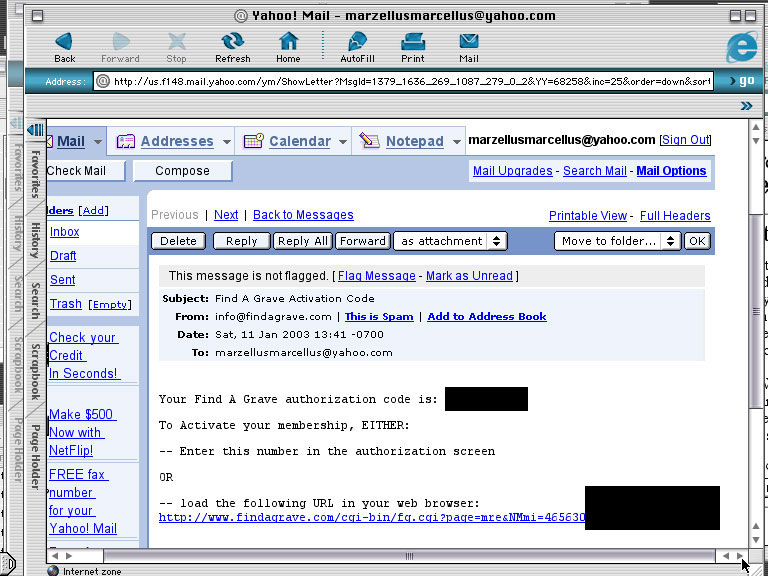768x576 pixels.
Task: Click the 'This is Spam' link
Action: click(378, 317)
